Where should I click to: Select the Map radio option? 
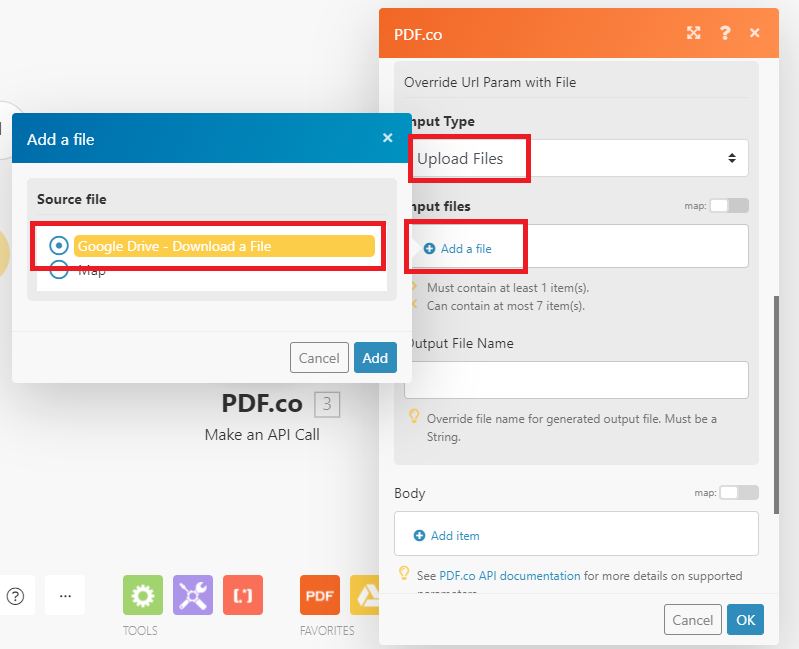(x=59, y=270)
